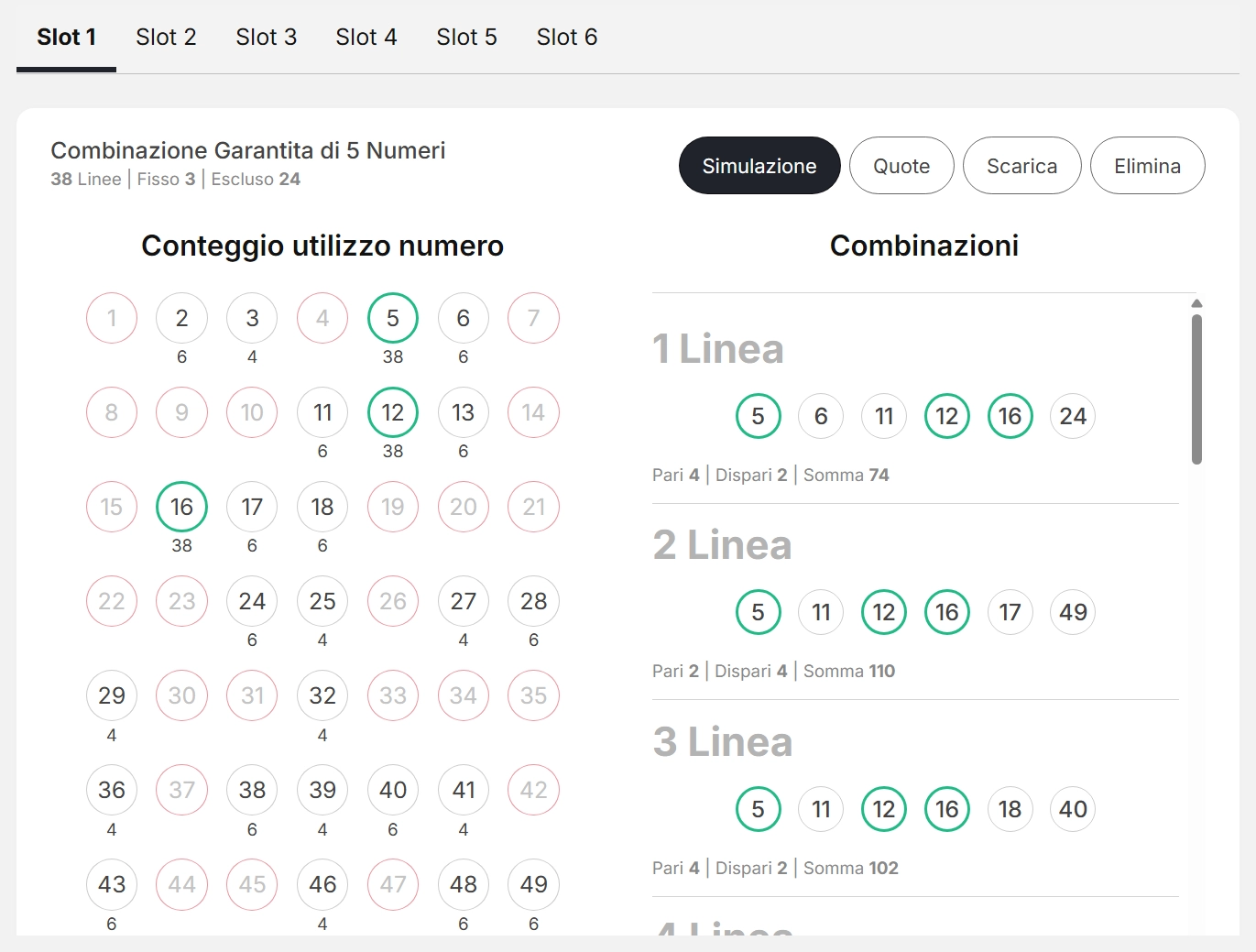Click the Simulazione button
Viewport: 1256px width, 952px height.
pos(759,166)
